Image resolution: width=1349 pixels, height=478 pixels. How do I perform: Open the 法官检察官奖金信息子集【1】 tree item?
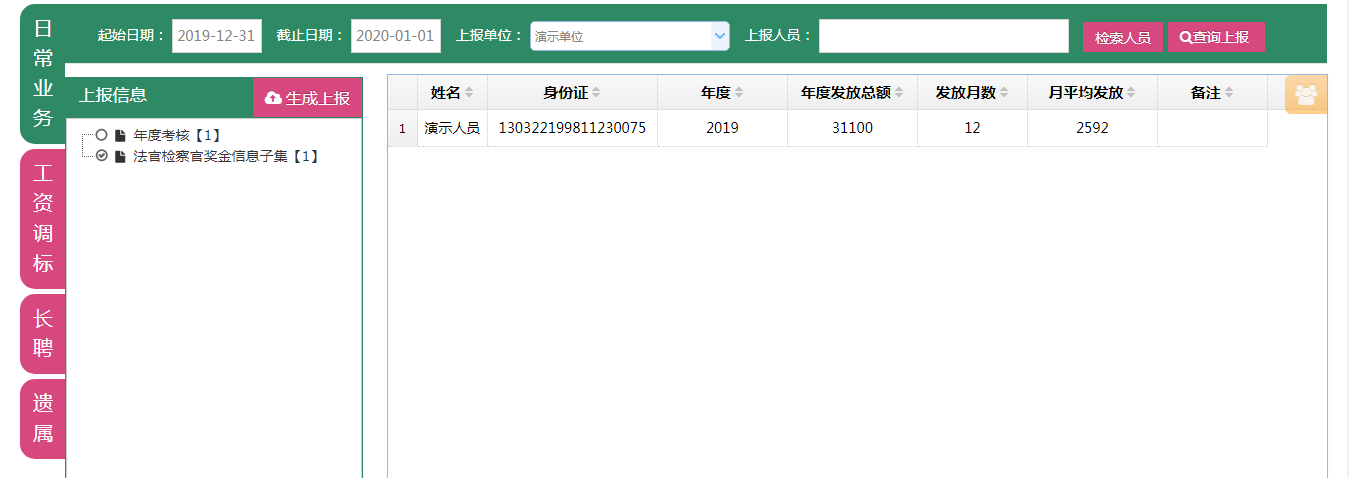pyautogui.click(x=227, y=156)
